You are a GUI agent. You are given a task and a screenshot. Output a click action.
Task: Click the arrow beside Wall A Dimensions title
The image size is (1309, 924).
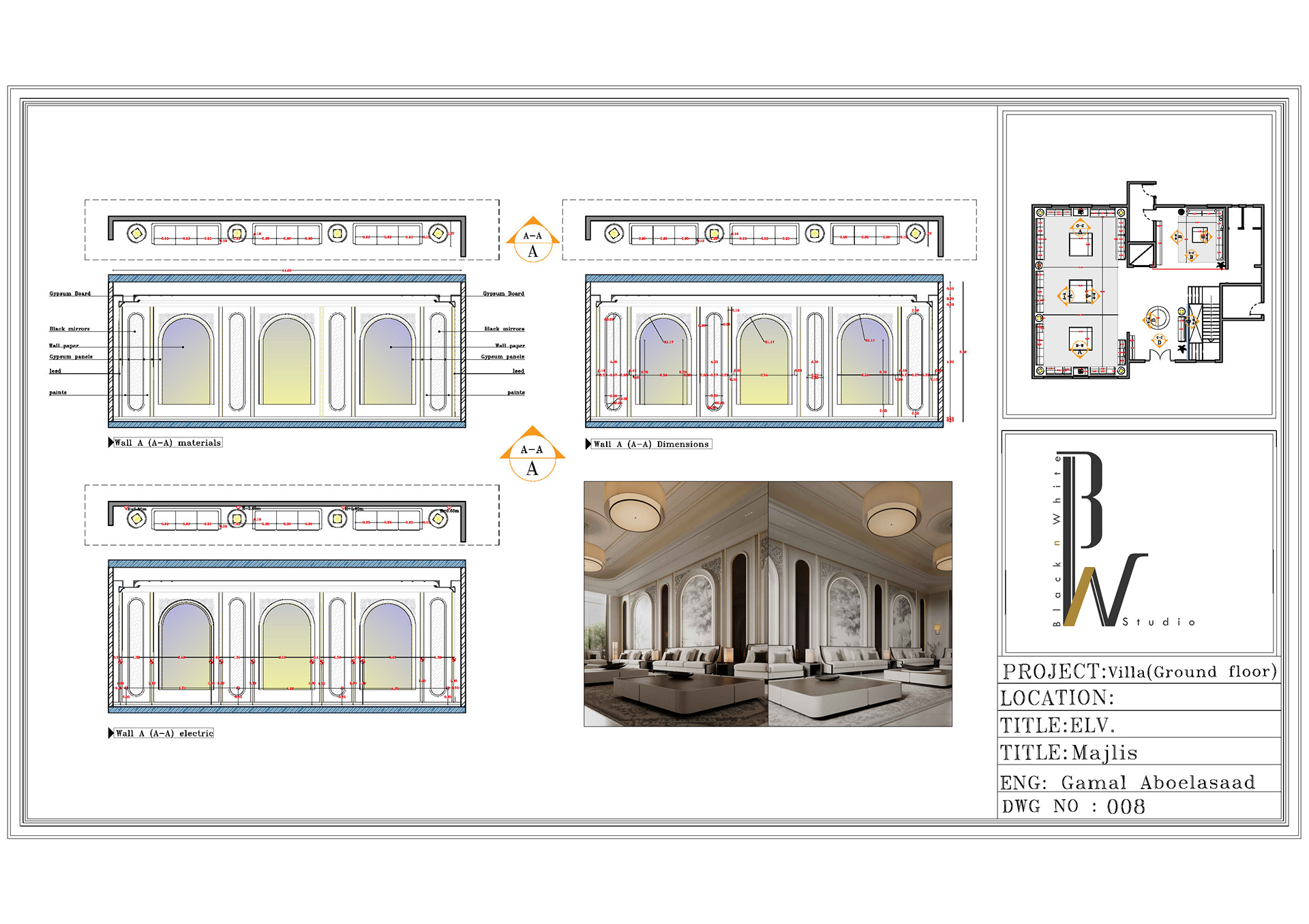(588, 444)
